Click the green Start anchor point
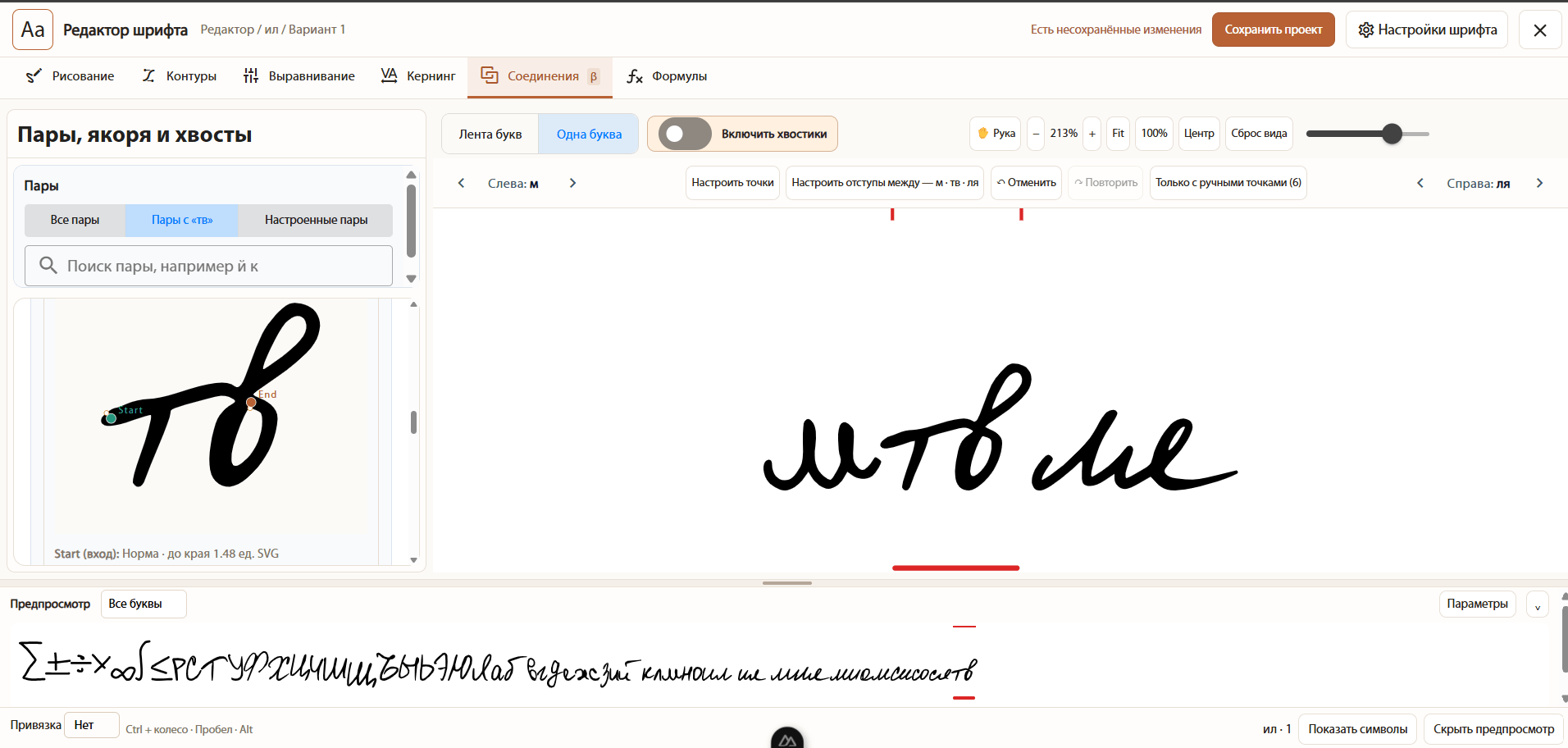1568x748 pixels. coord(112,418)
